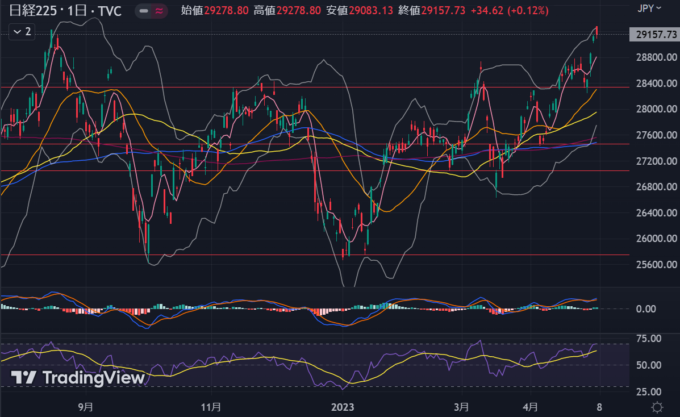Expand the collapsed indicator legend showing 2
The width and height of the screenshot is (680, 417).
coord(21,31)
